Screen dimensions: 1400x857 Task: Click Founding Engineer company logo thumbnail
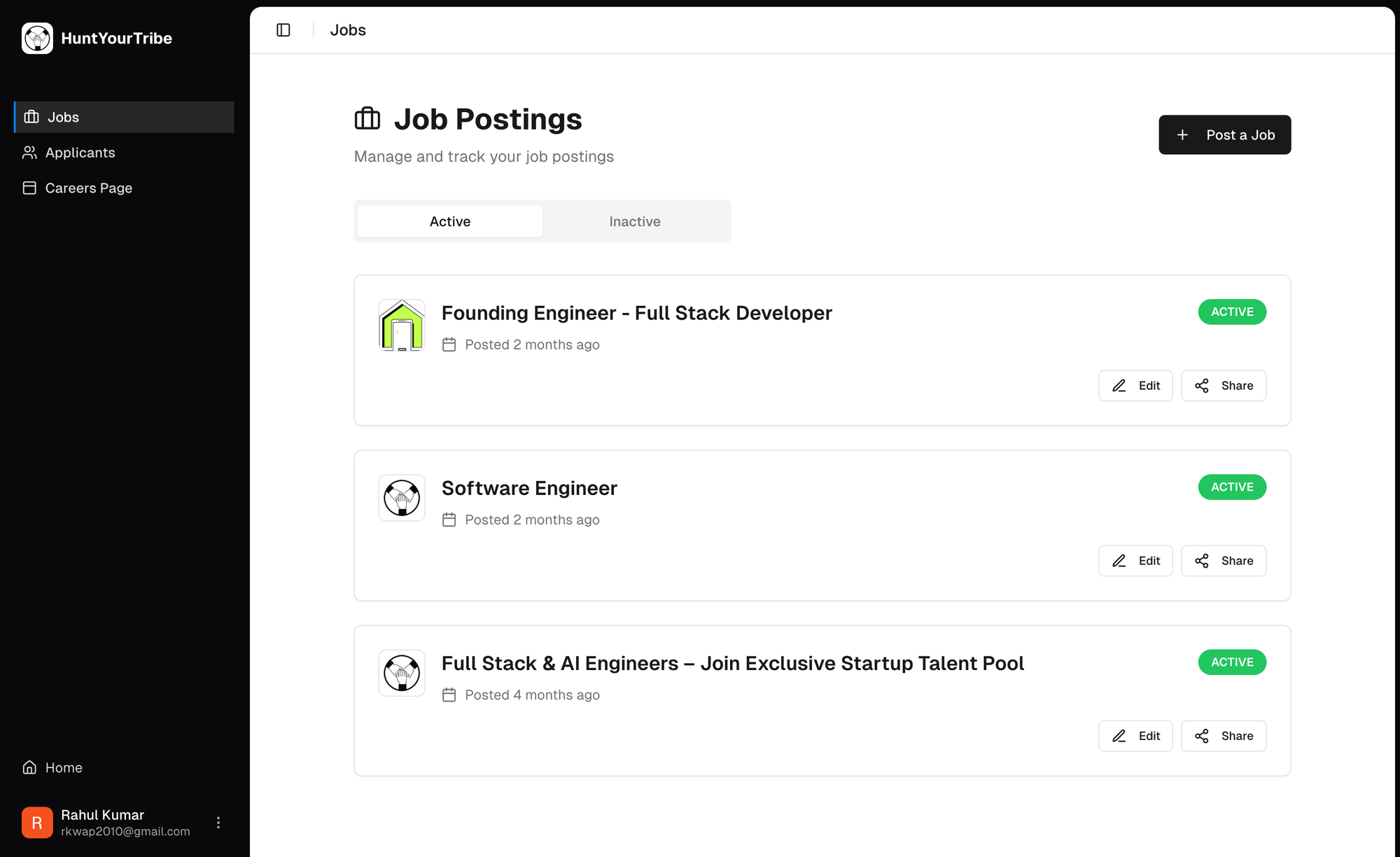(402, 326)
